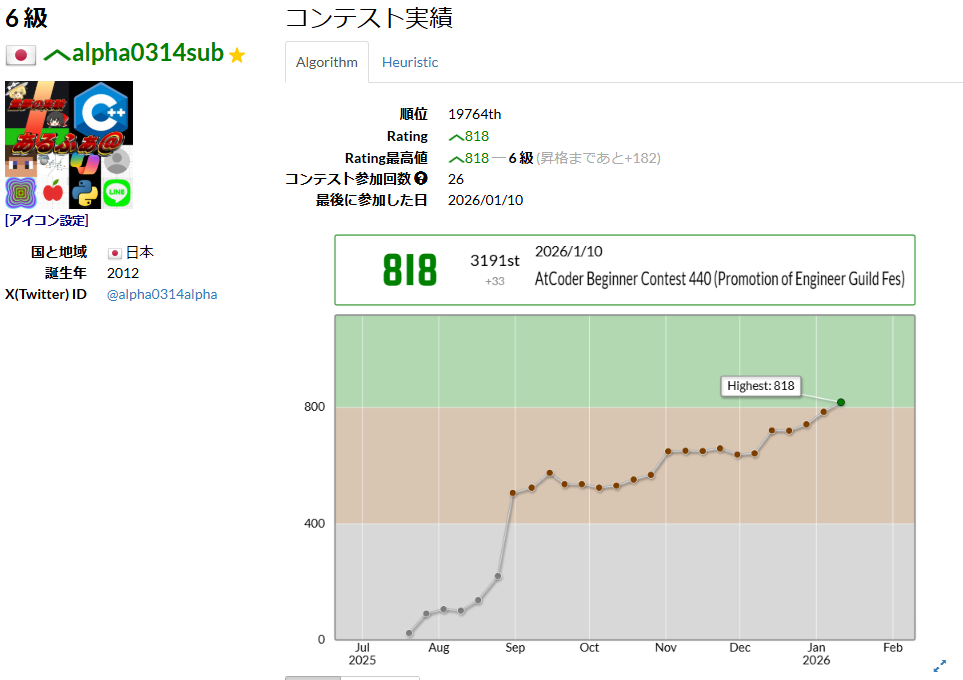The height and width of the screenshot is (680, 963).
Task: Click the flag icon left of the username
Action: coord(20,55)
